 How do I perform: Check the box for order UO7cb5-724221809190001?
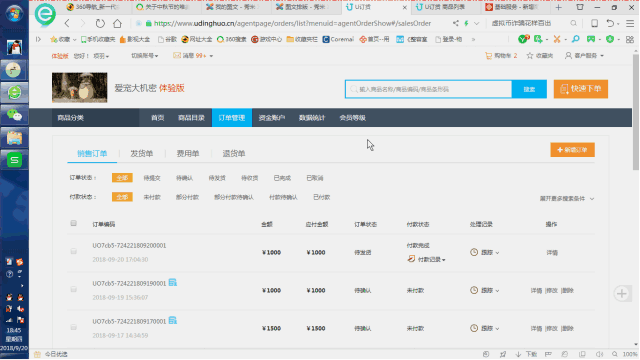(x=73, y=289)
